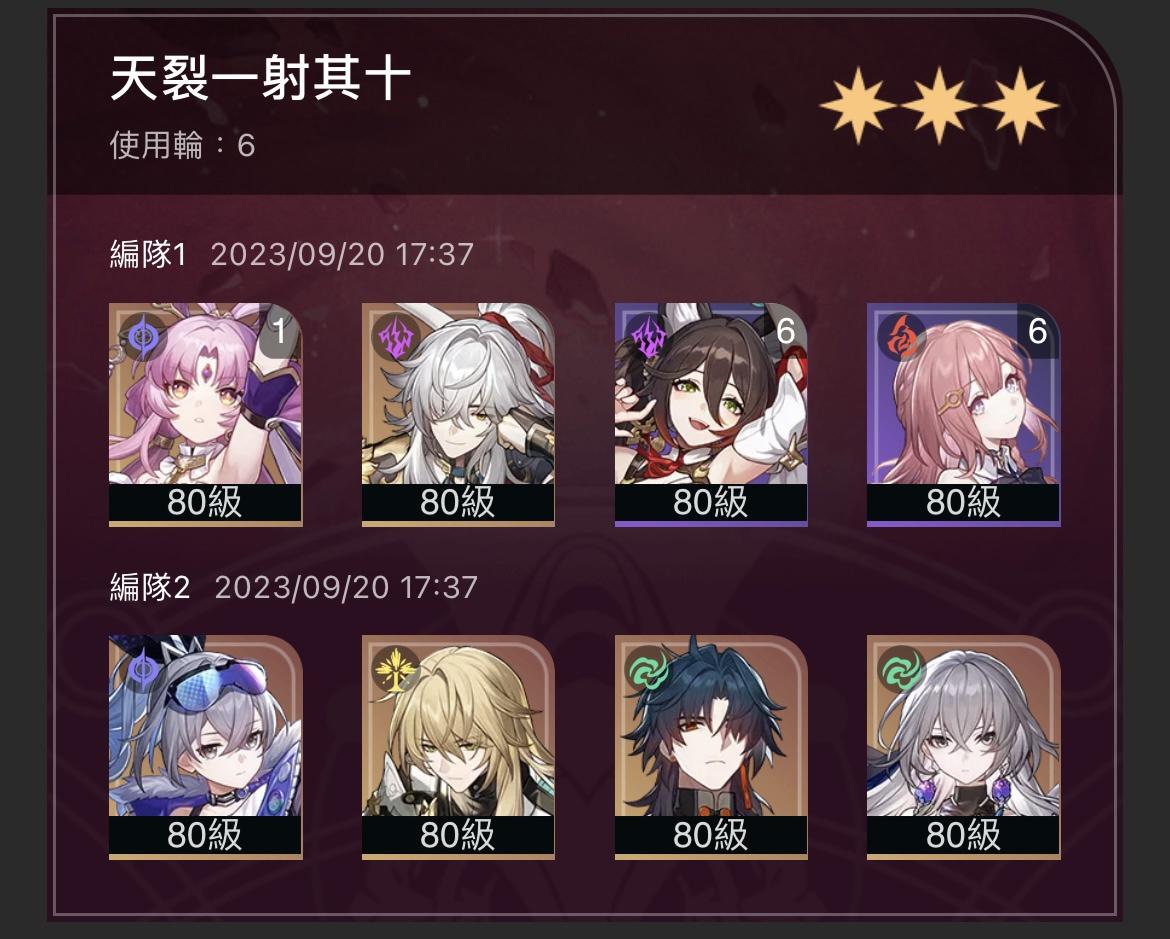Open the white-haired character with red ribbon

(458, 414)
